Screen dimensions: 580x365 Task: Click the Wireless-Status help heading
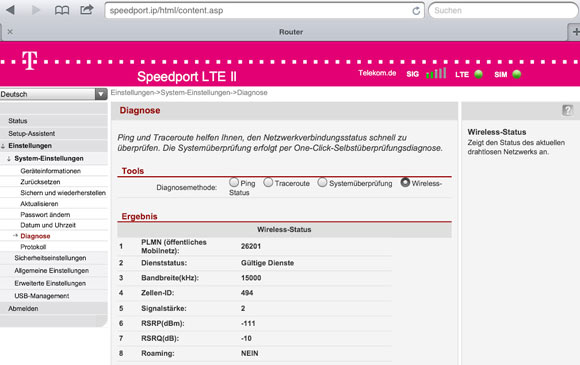pos(497,132)
